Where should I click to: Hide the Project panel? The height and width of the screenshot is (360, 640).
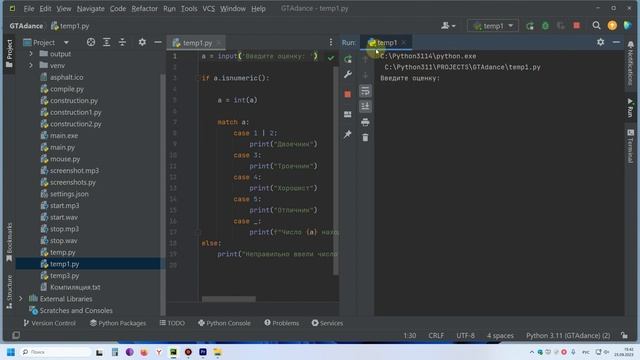(x=158, y=42)
